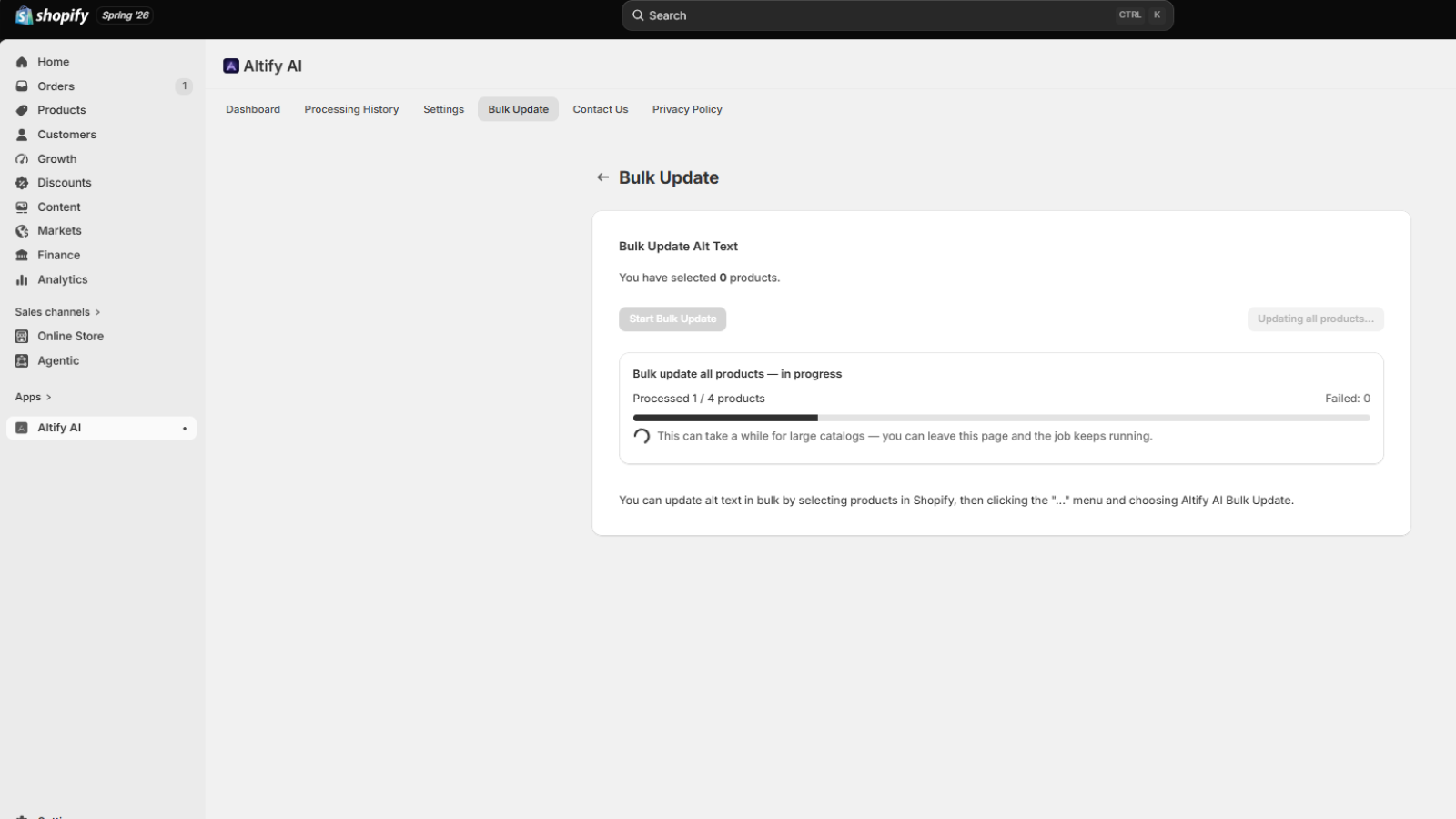Click the Altify AI header logo icon
Viewport: 1456px width, 819px height.
click(231, 66)
